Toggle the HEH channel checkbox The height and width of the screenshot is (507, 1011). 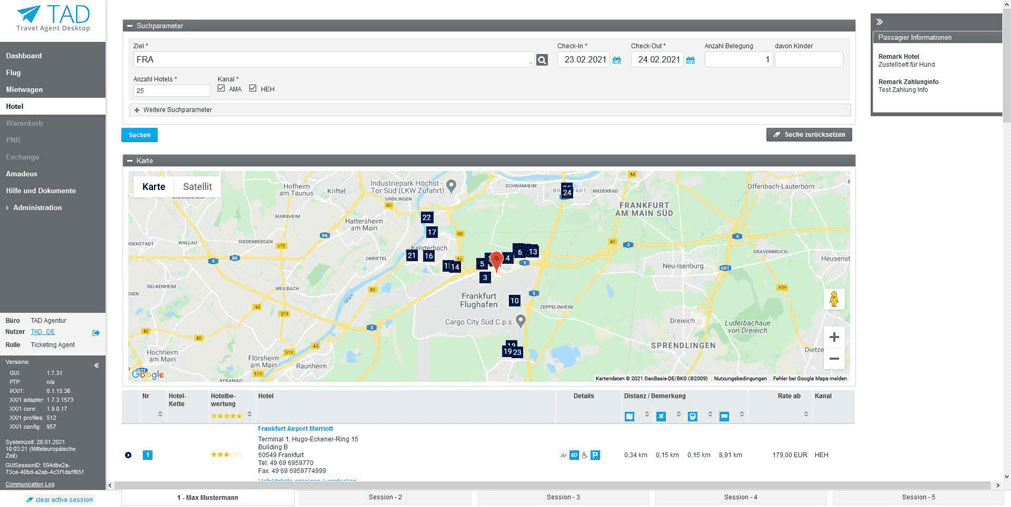[x=253, y=89]
